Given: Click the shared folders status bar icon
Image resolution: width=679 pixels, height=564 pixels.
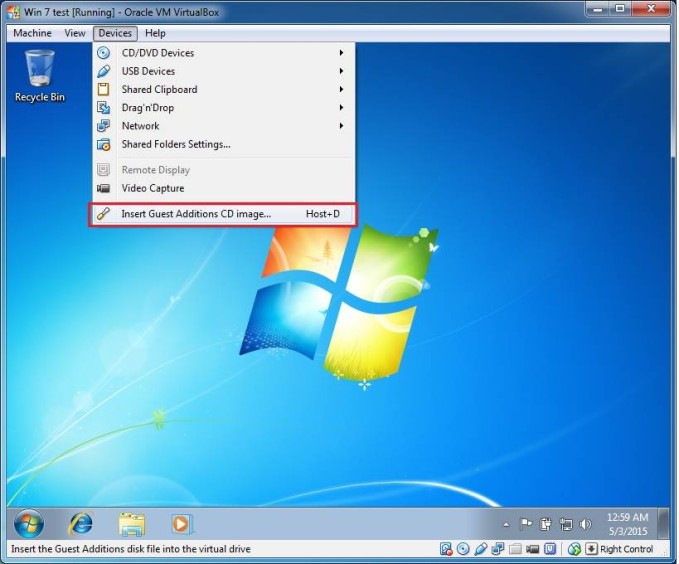Looking at the screenshot, I should tap(515, 549).
